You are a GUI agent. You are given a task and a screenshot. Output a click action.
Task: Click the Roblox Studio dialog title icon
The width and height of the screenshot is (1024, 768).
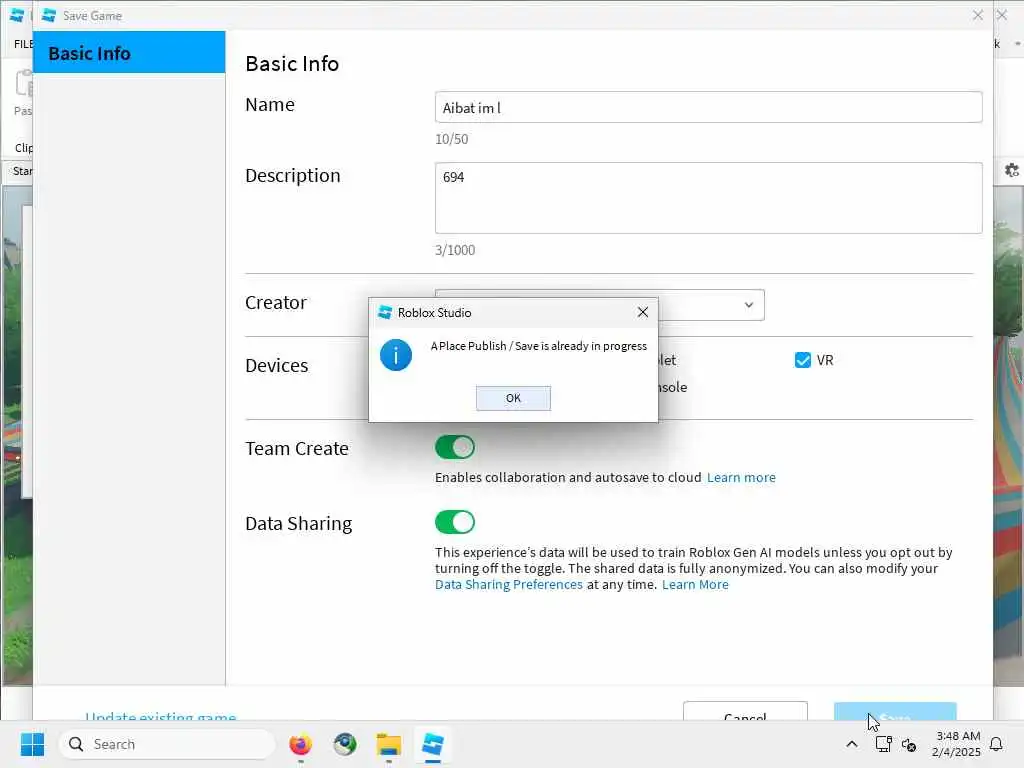pos(385,312)
